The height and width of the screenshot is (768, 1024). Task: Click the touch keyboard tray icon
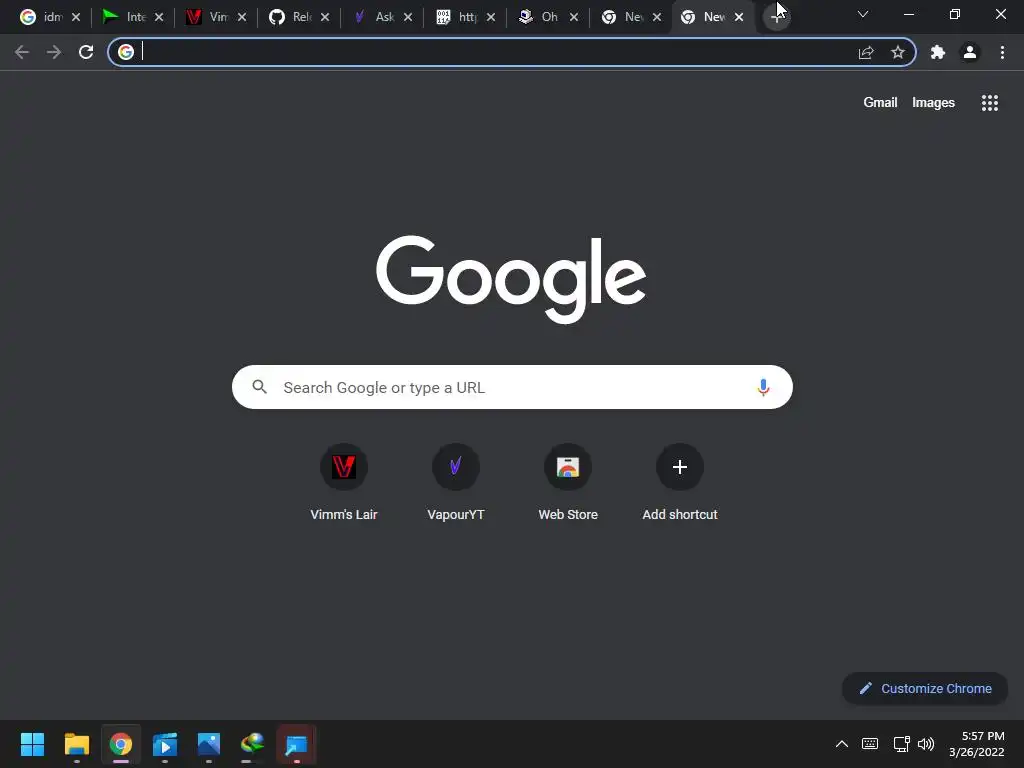[x=870, y=744]
